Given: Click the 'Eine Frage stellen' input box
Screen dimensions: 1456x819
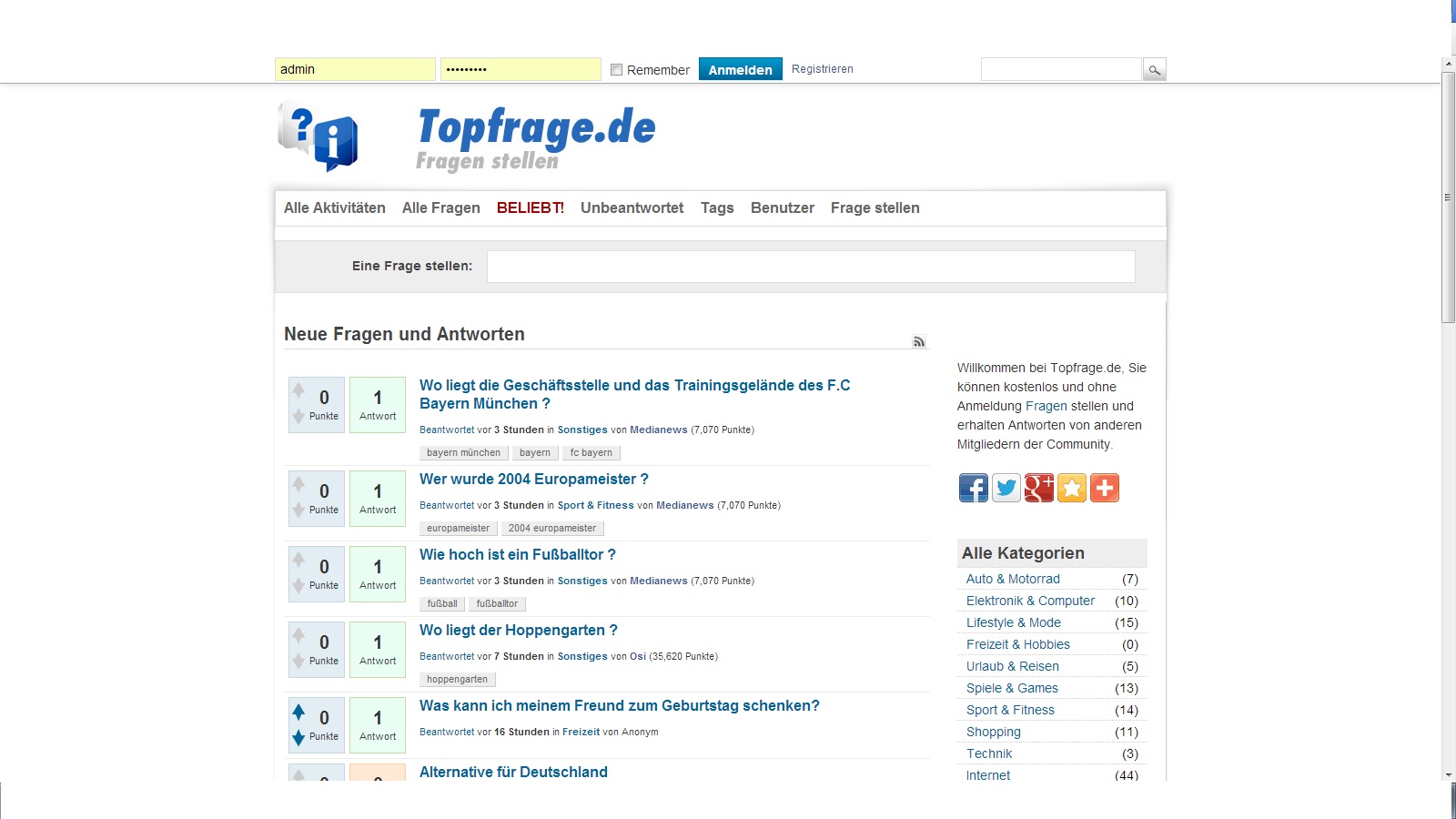Looking at the screenshot, I should tap(811, 267).
